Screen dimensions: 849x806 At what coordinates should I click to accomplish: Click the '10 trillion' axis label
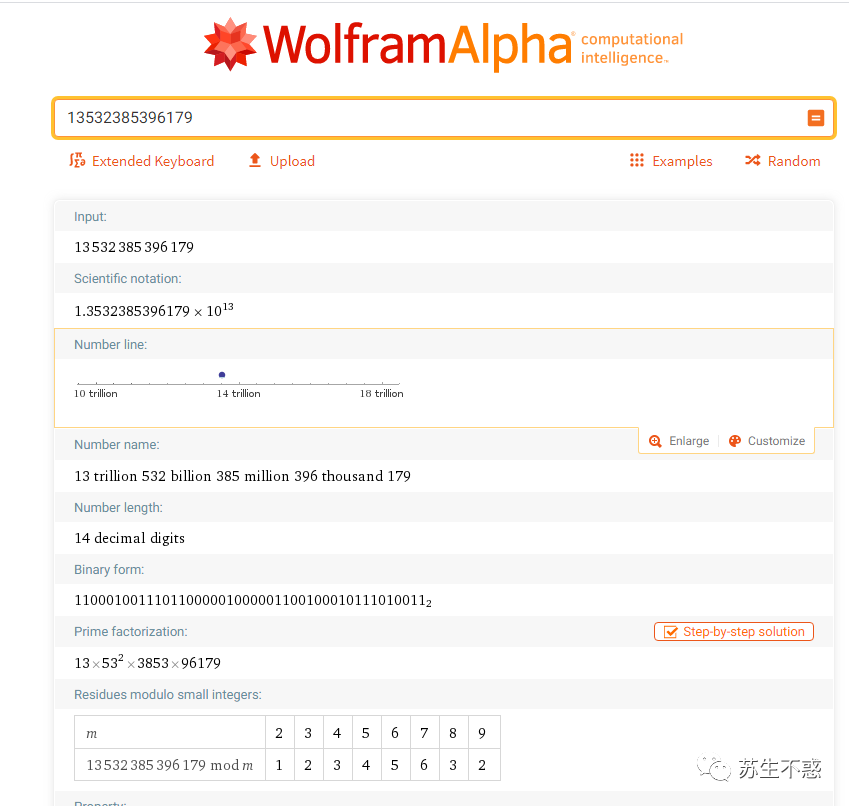pyautogui.click(x=96, y=394)
